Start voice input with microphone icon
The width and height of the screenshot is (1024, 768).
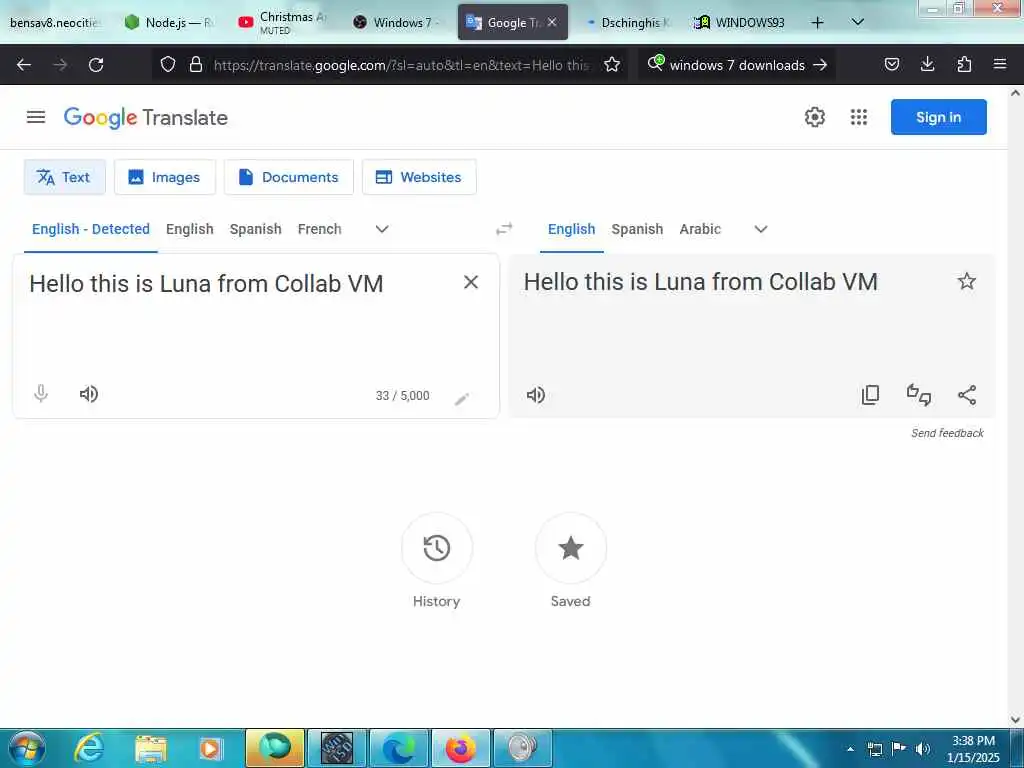click(41, 394)
